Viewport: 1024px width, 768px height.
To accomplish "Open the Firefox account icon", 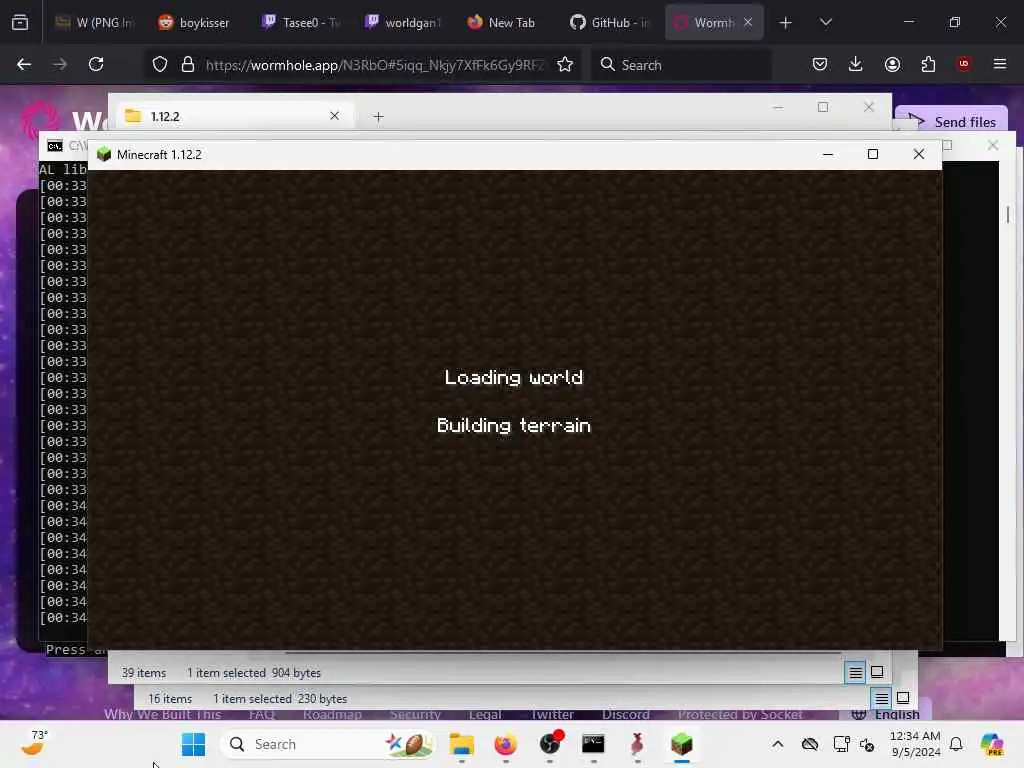I will (892, 64).
